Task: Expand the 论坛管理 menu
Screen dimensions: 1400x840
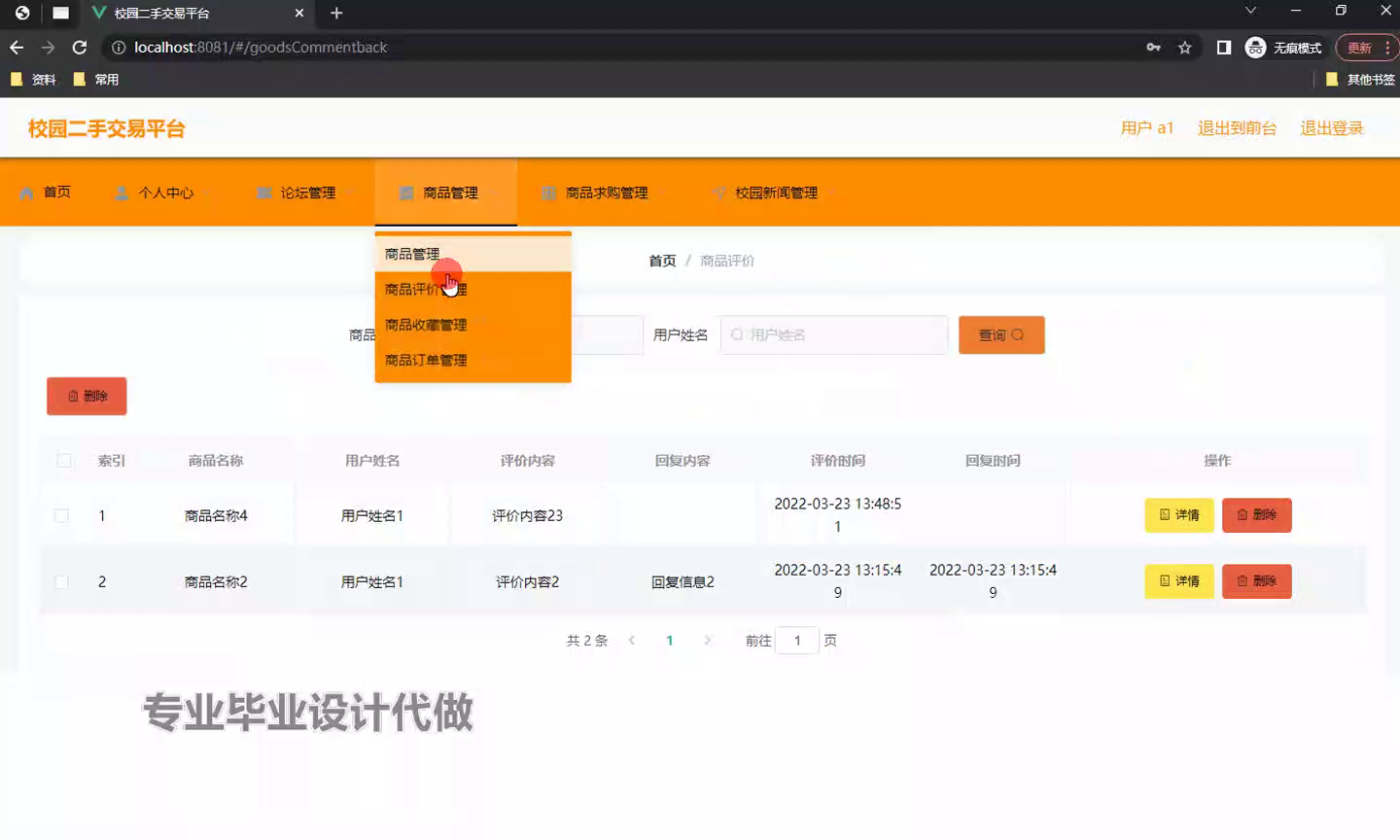Action: pos(305,192)
